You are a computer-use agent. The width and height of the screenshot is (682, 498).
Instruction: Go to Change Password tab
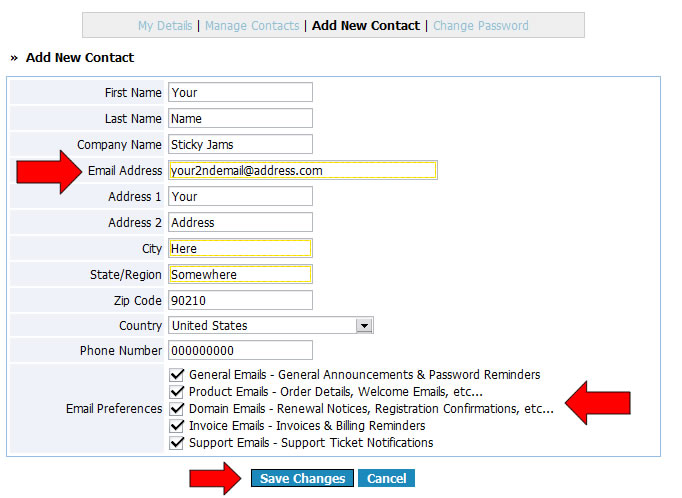(x=481, y=25)
